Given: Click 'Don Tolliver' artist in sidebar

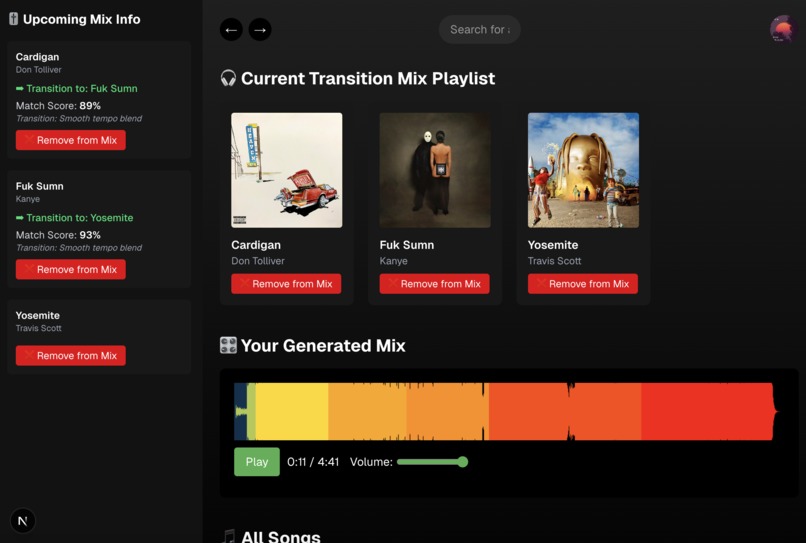Looking at the screenshot, I should point(39,69).
